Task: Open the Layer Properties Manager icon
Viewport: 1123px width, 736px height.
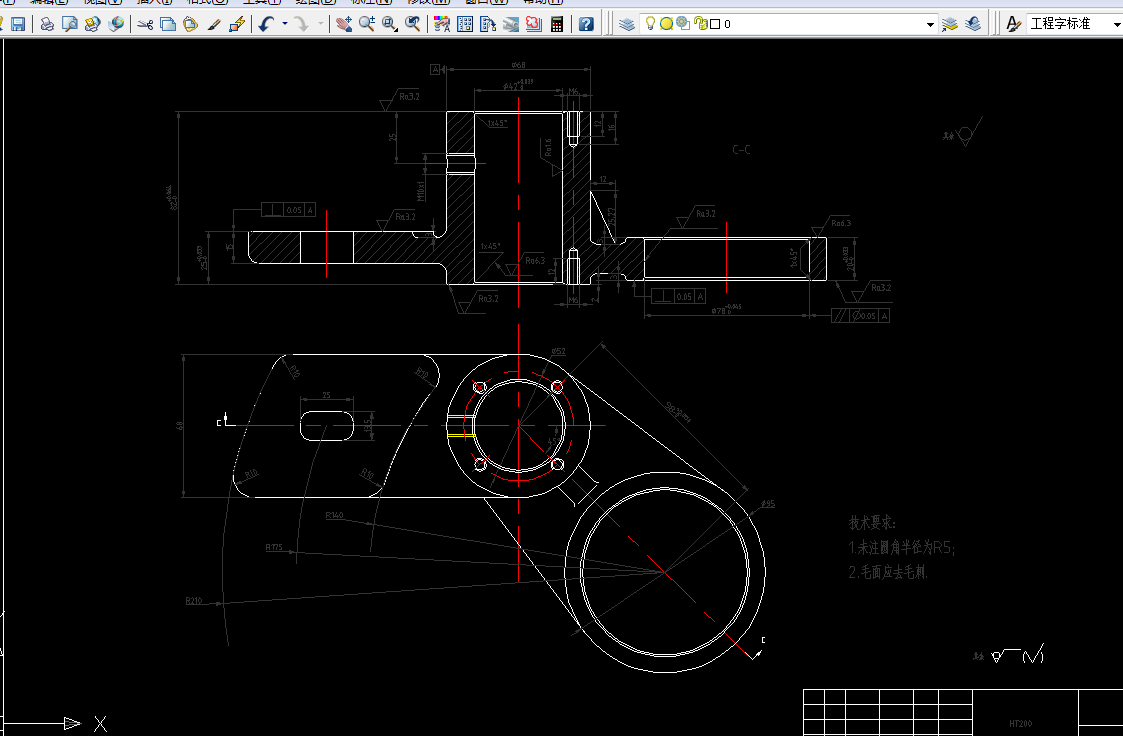Action: [627, 24]
